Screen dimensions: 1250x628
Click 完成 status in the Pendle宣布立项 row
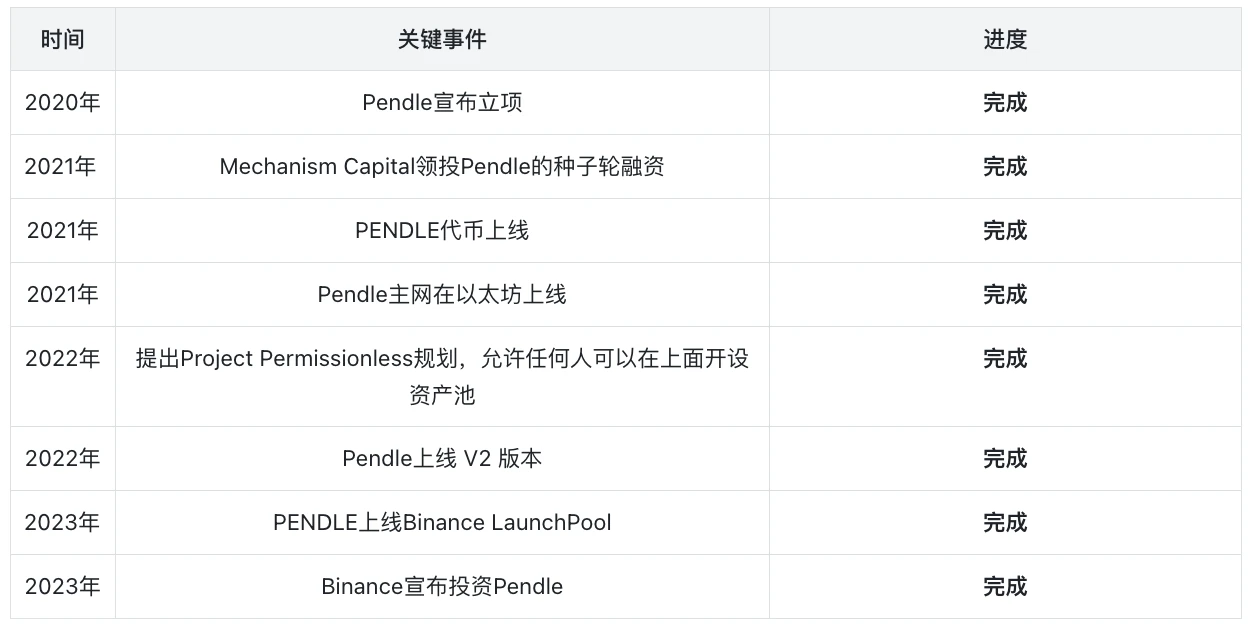(1004, 103)
